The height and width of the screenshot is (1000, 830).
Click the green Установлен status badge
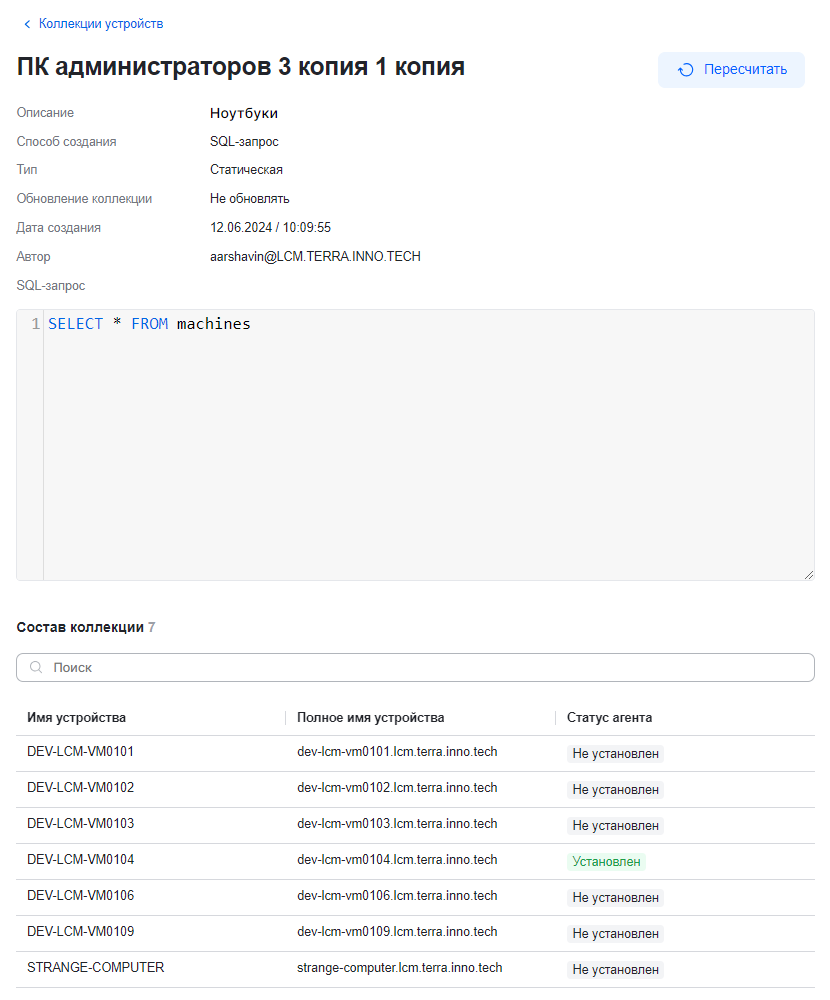(606, 861)
